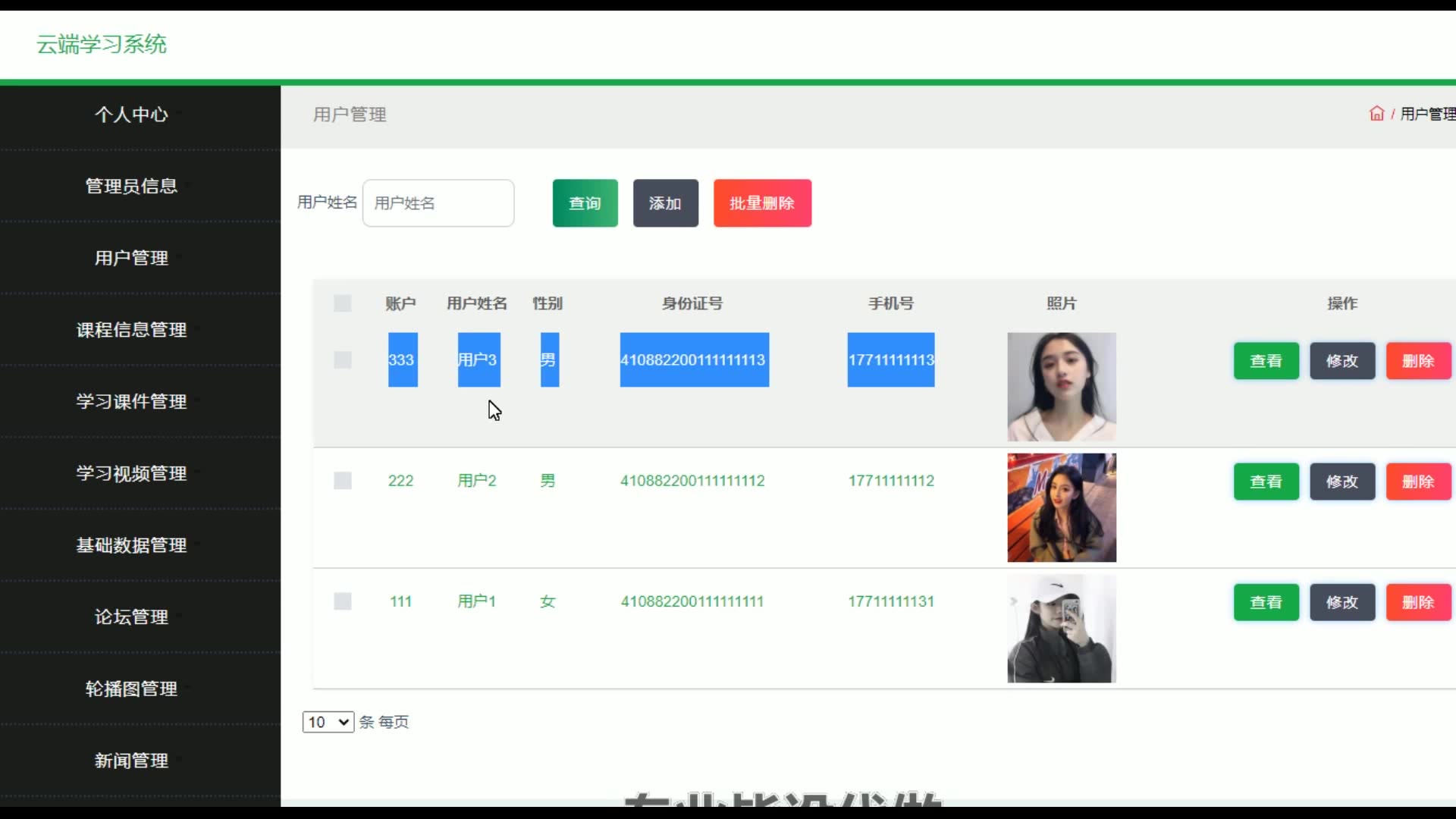The width and height of the screenshot is (1456, 819).
Task: Click the red 批量删除 button
Action: [x=762, y=203]
